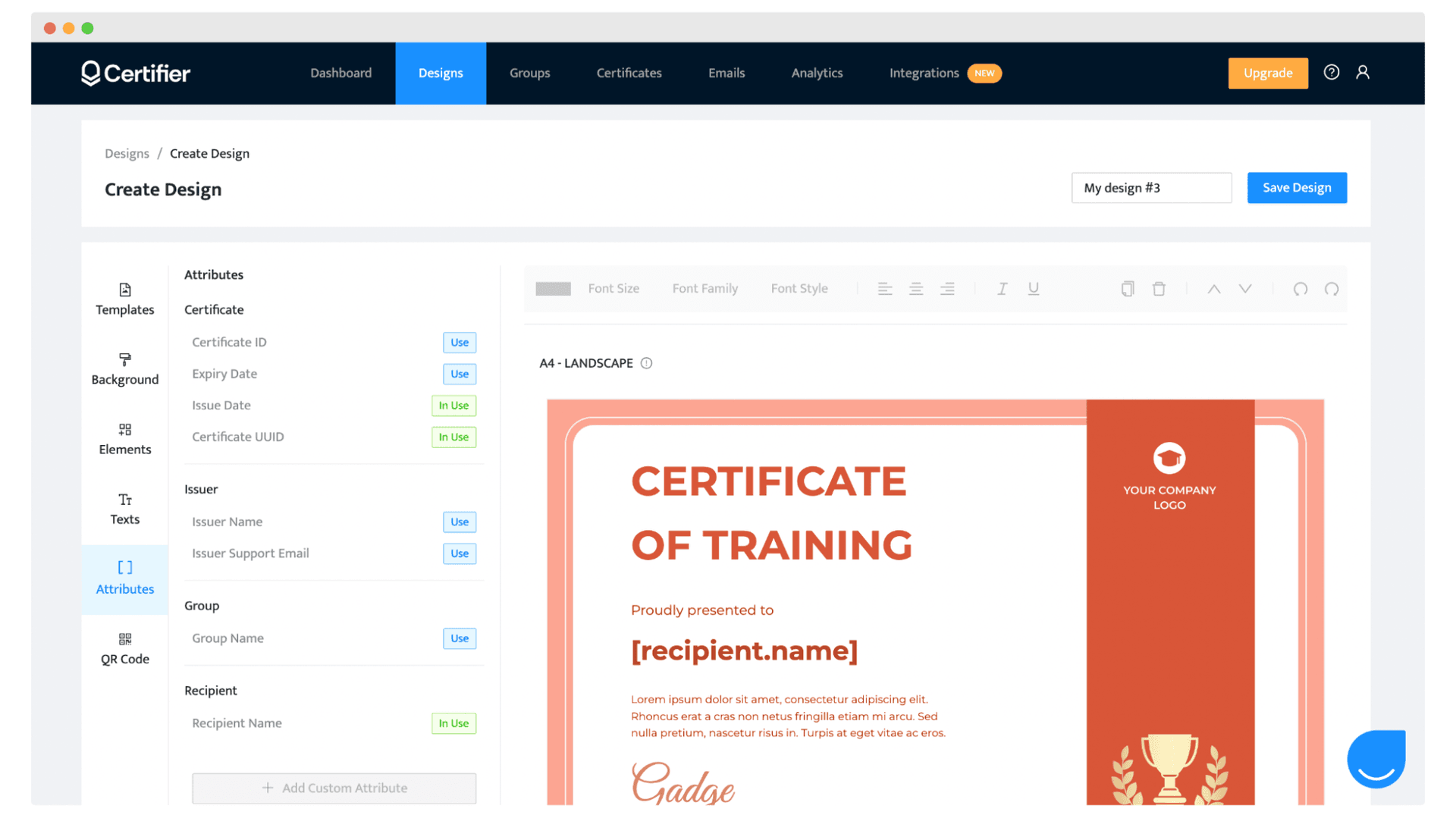
Task: Open the Certificates tab
Action: pos(629,73)
